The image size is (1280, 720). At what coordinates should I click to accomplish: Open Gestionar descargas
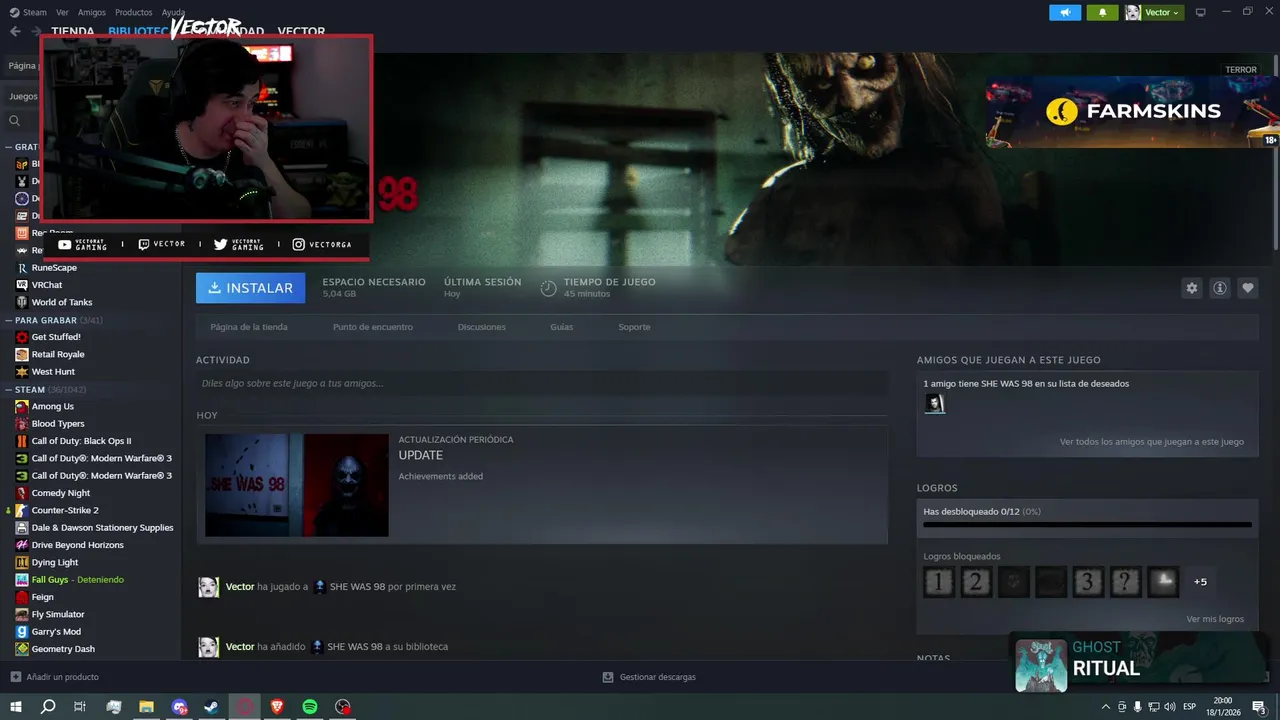tap(649, 677)
